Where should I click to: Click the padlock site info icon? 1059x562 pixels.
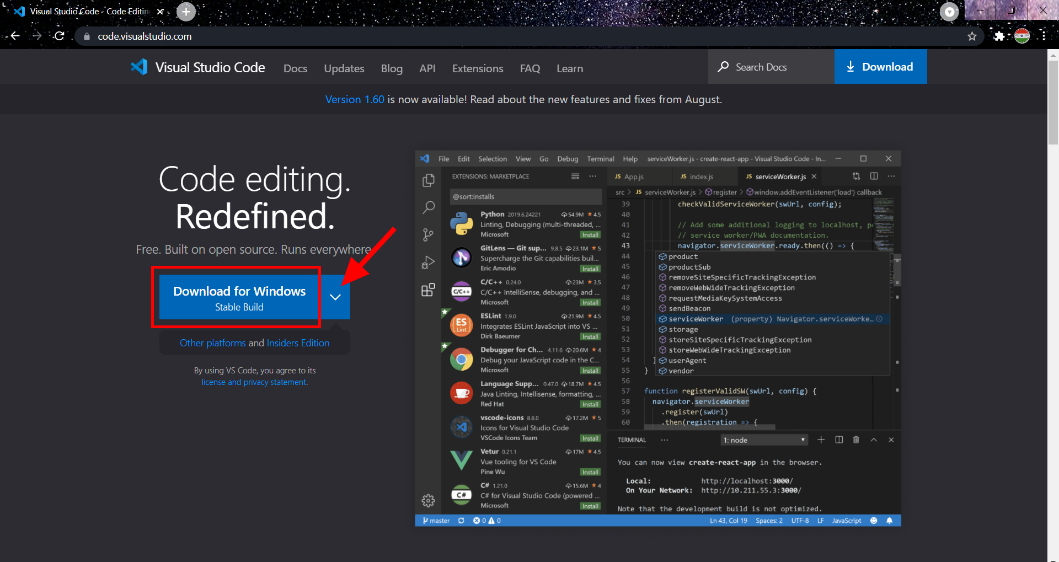click(86, 37)
